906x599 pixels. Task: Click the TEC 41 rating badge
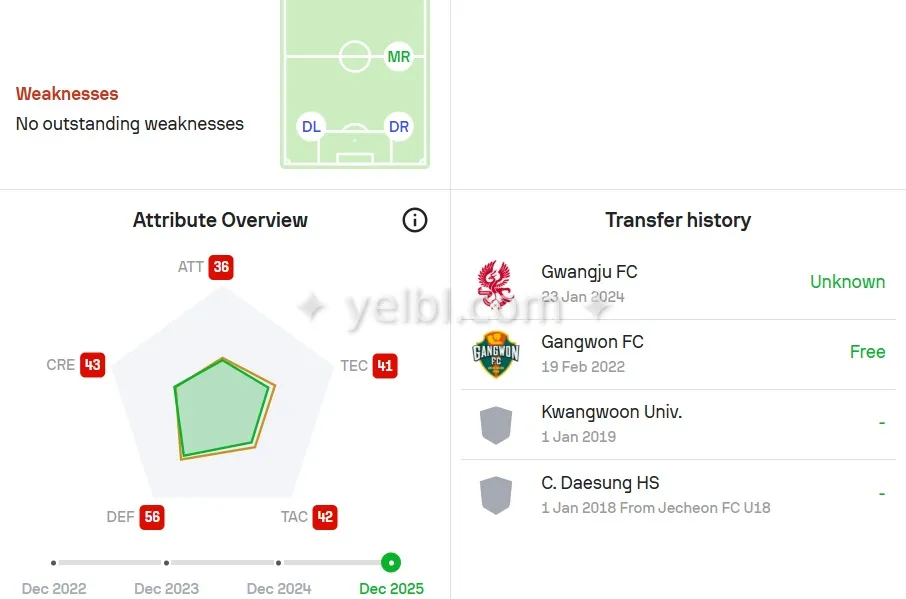tap(385, 366)
